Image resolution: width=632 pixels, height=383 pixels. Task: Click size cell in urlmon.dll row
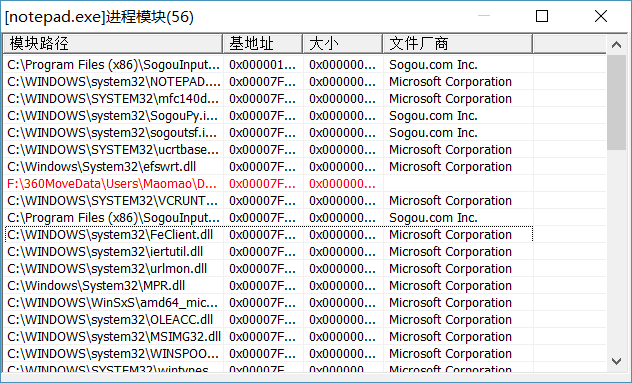(342, 269)
